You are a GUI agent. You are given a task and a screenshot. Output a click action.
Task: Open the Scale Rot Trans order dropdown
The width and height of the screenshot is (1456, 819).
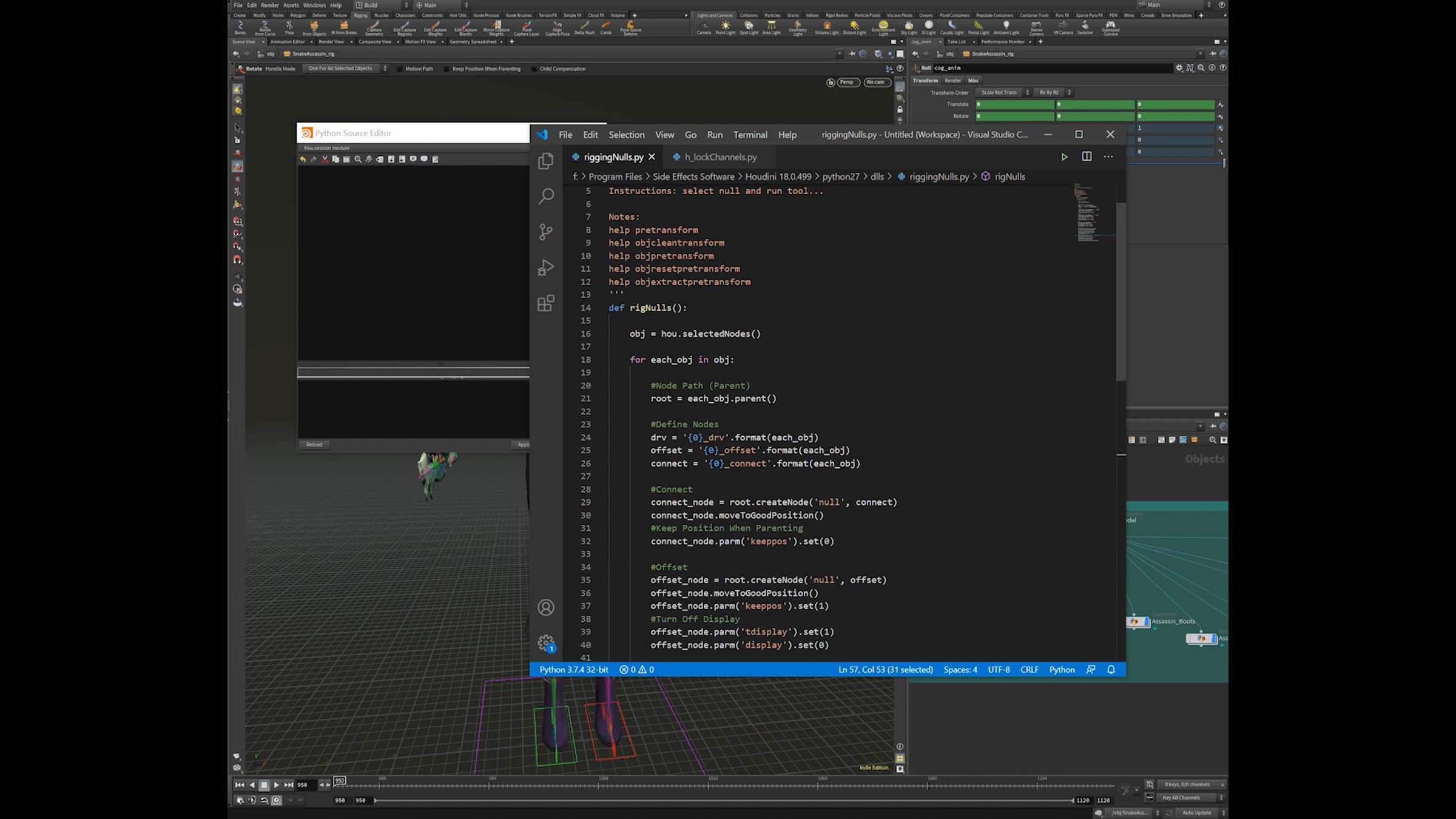[1003, 93]
